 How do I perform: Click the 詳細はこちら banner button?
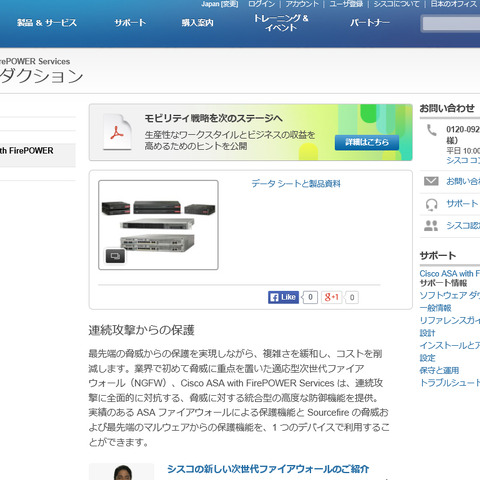point(367,142)
